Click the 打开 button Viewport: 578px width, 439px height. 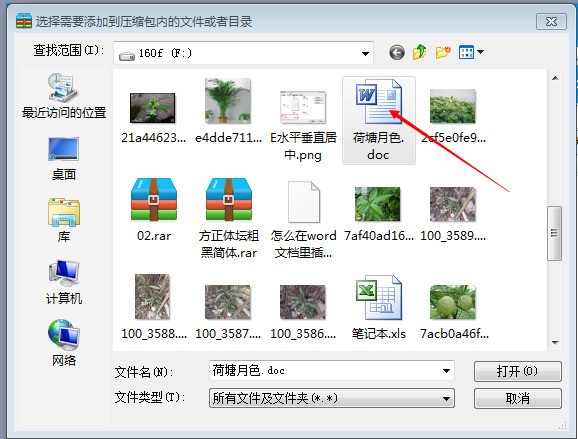[x=518, y=371]
